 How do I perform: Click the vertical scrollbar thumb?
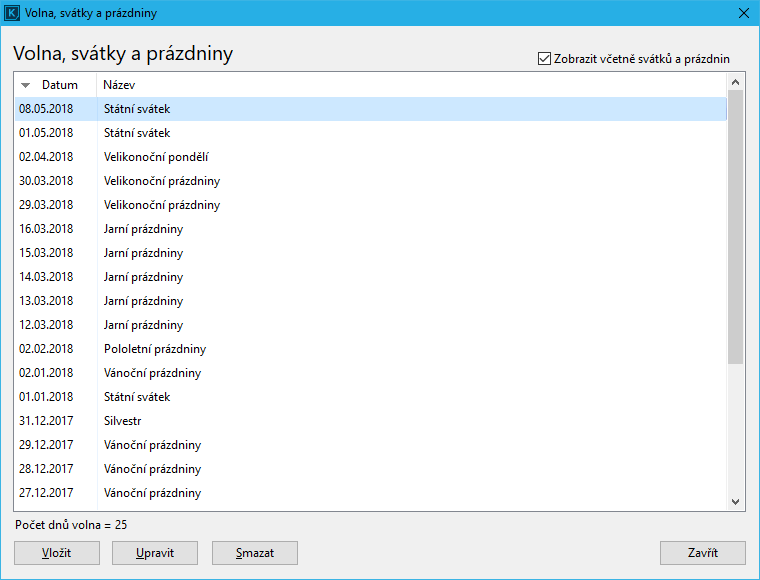coord(736,225)
